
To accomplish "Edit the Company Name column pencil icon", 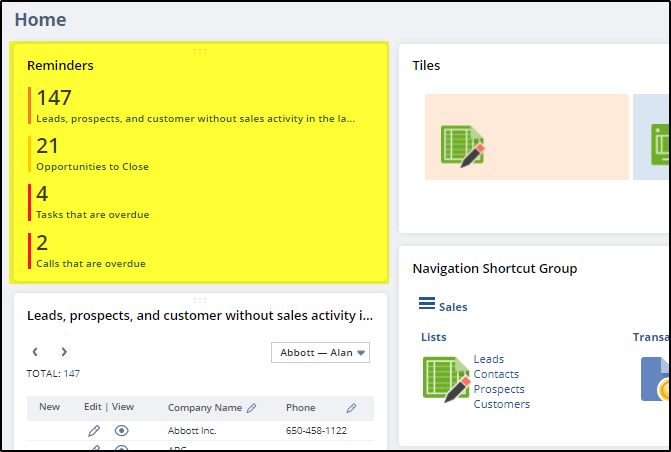I will 252,408.
